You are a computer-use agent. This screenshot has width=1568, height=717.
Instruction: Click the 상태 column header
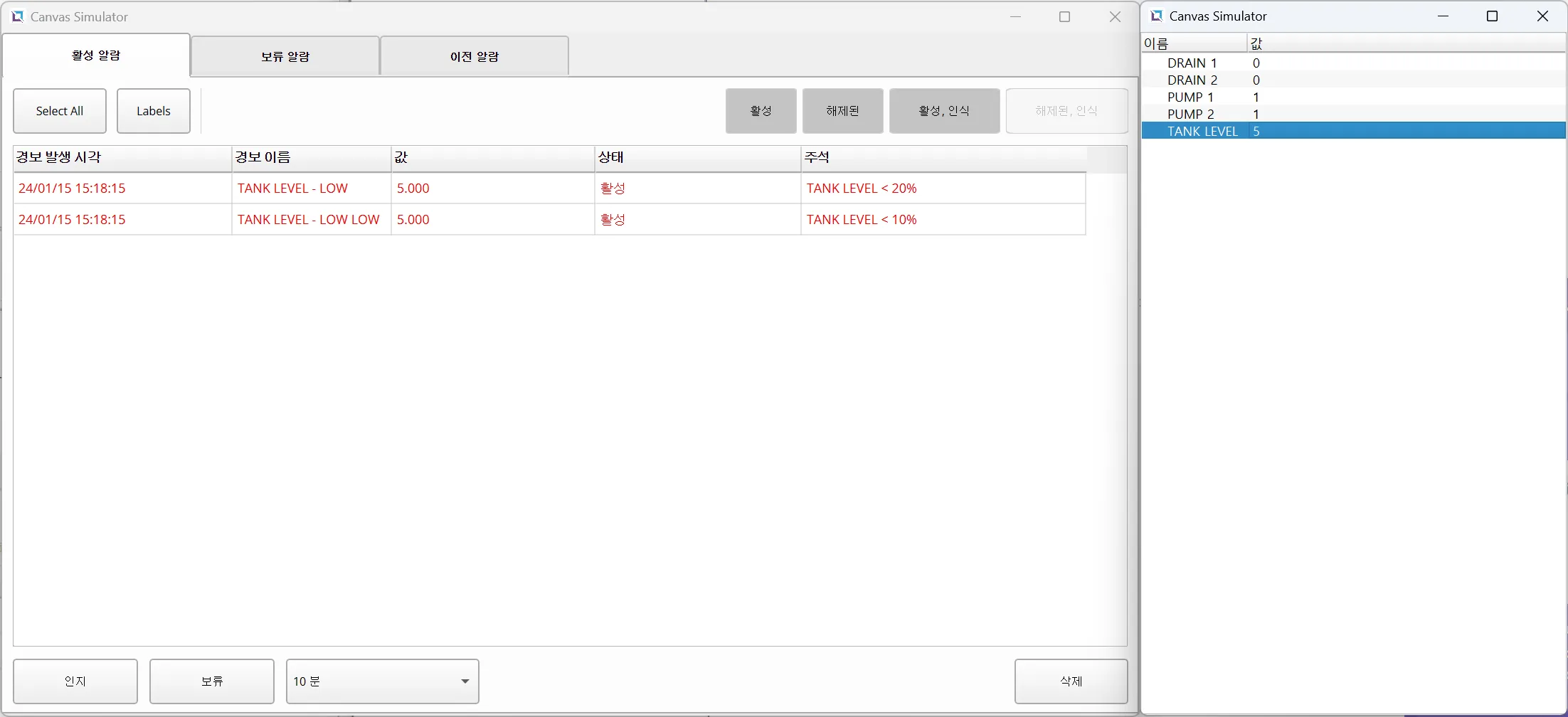pyautogui.click(x=697, y=158)
